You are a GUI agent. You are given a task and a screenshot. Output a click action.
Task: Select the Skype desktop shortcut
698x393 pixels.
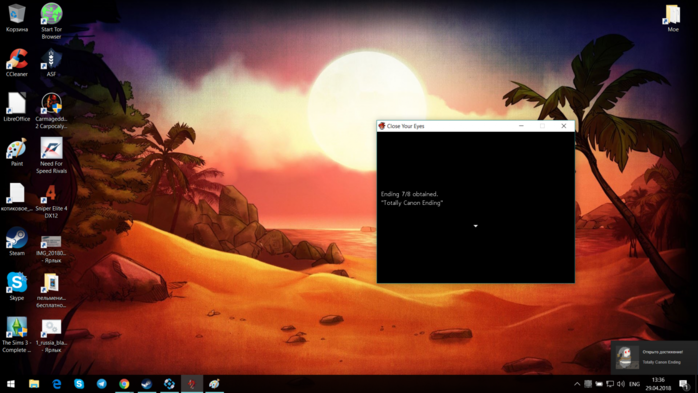pos(17,286)
